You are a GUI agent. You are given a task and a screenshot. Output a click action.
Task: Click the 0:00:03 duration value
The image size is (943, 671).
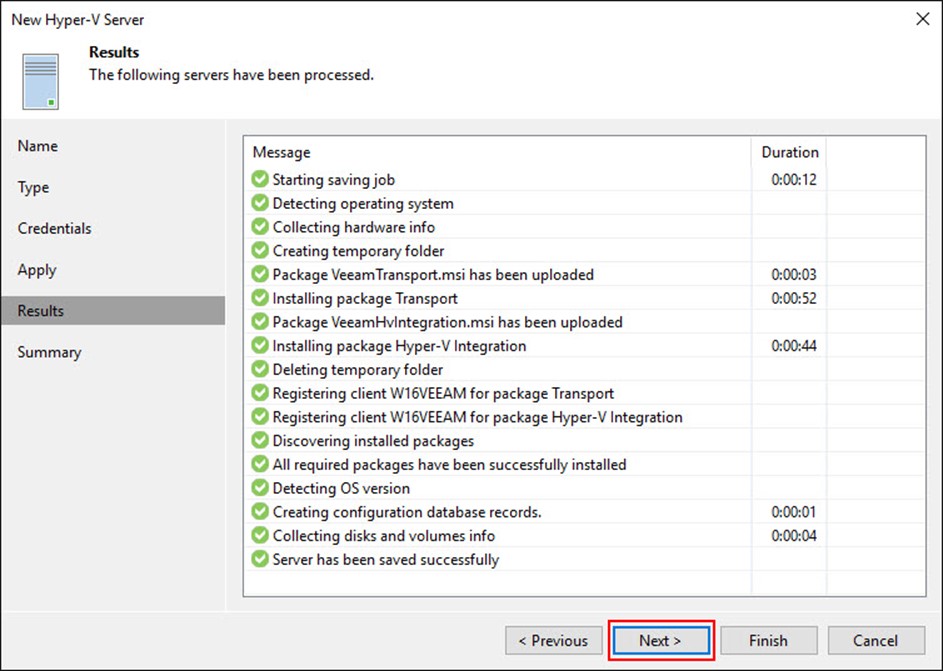[794, 275]
